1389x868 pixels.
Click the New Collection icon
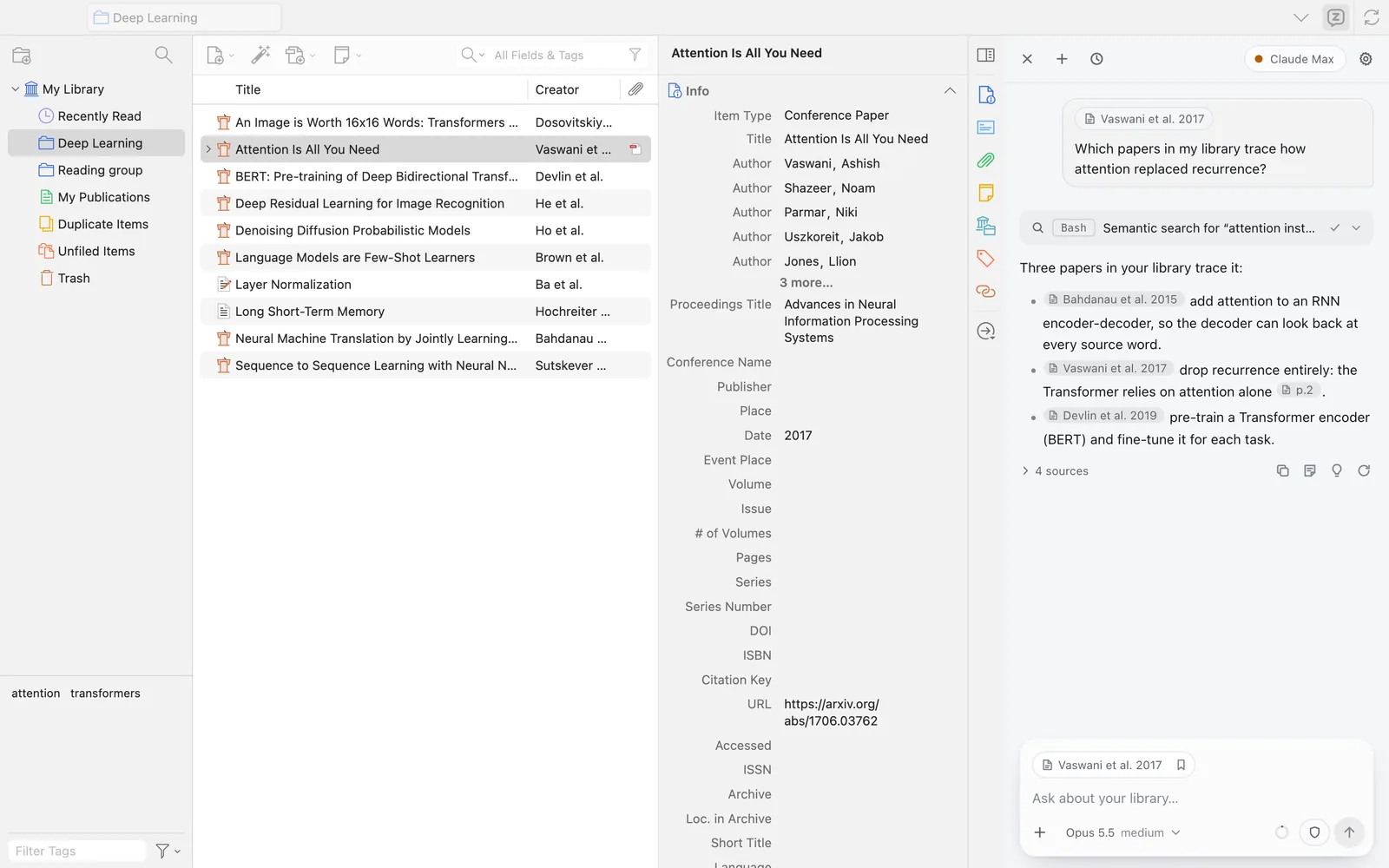click(x=22, y=56)
